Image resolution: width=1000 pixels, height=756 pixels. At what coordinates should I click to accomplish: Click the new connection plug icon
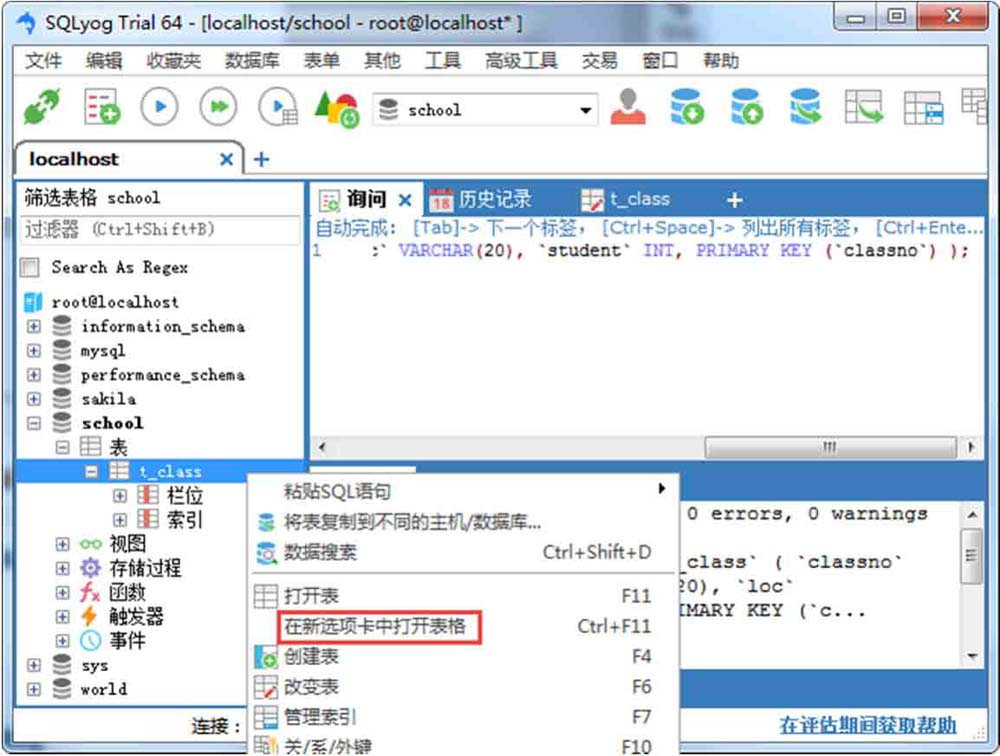(42, 107)
